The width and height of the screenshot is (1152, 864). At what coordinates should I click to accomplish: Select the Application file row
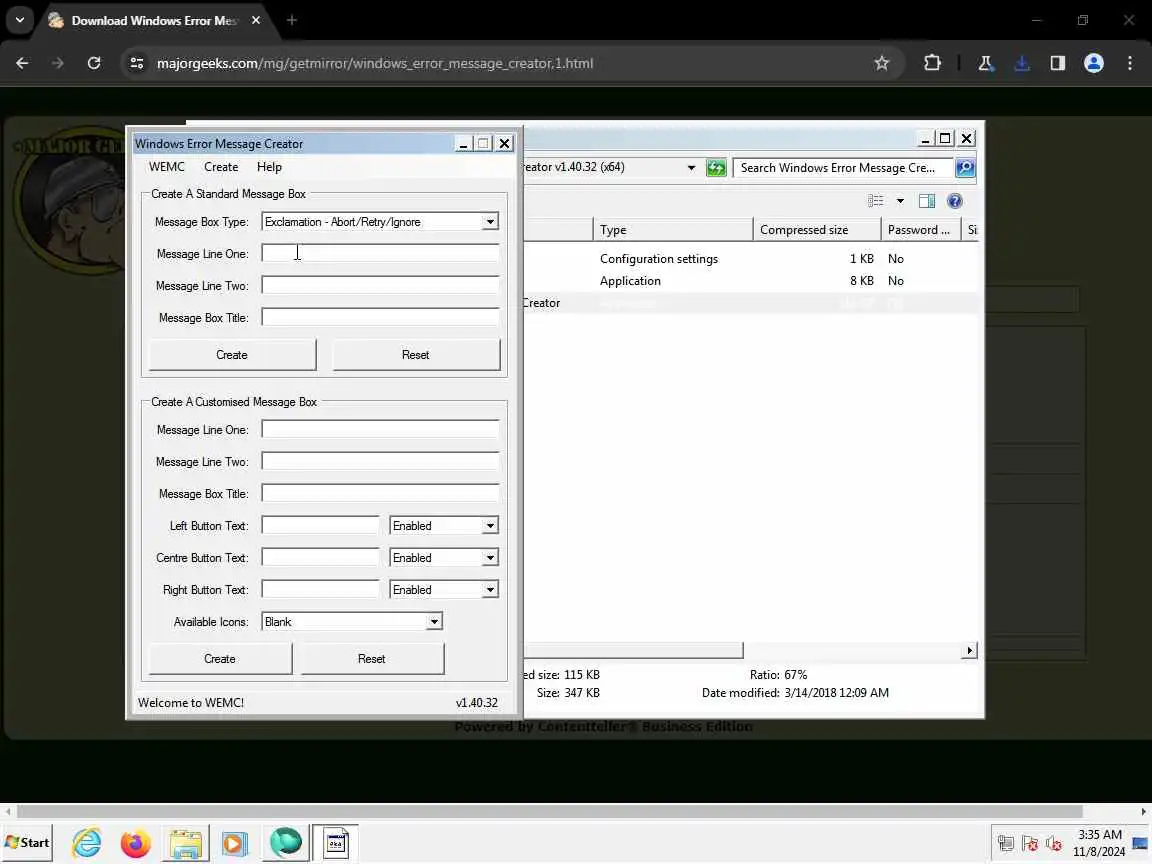click(x=750, y=281)
